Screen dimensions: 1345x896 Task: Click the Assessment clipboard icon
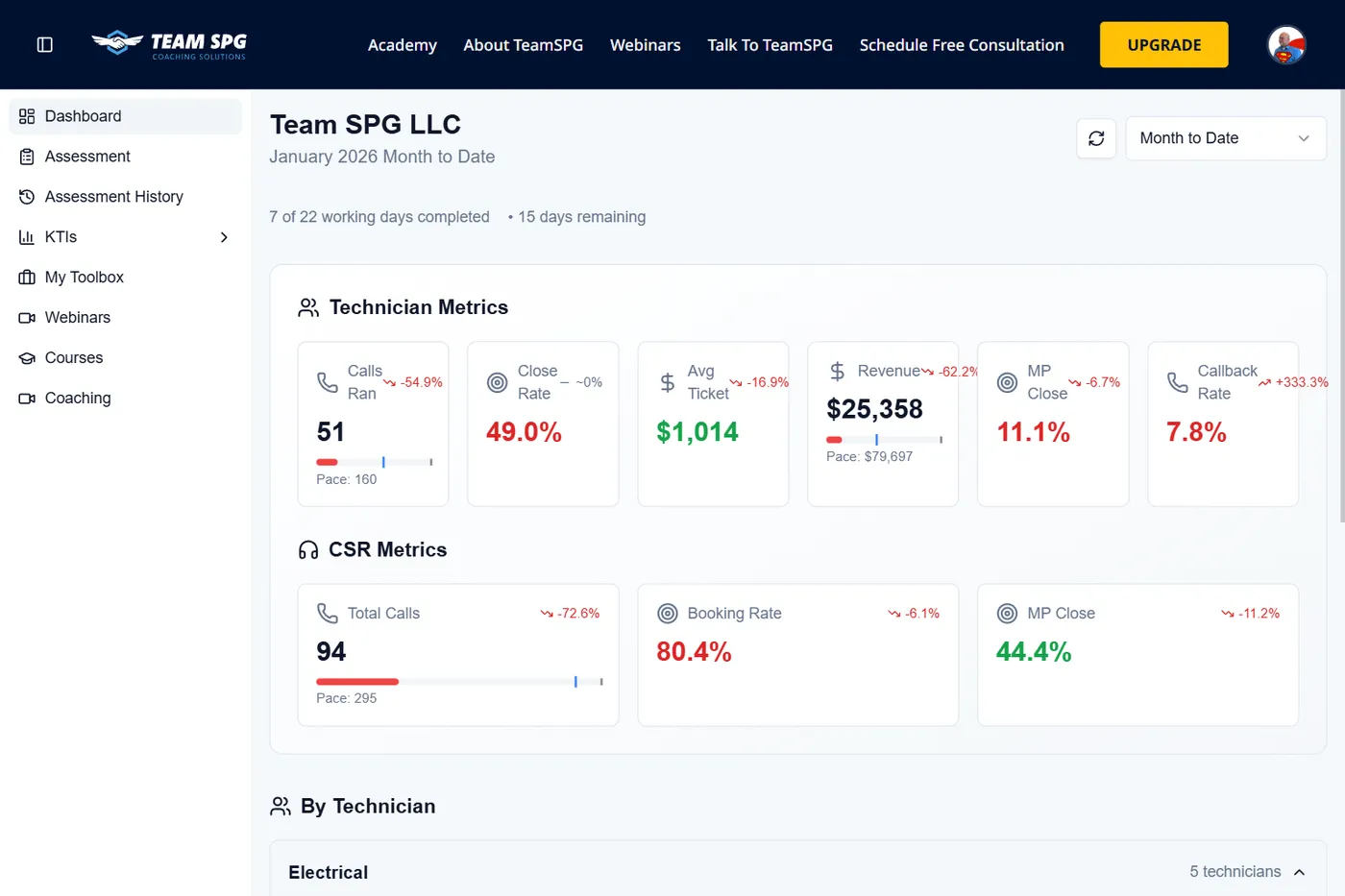(27, 157)
